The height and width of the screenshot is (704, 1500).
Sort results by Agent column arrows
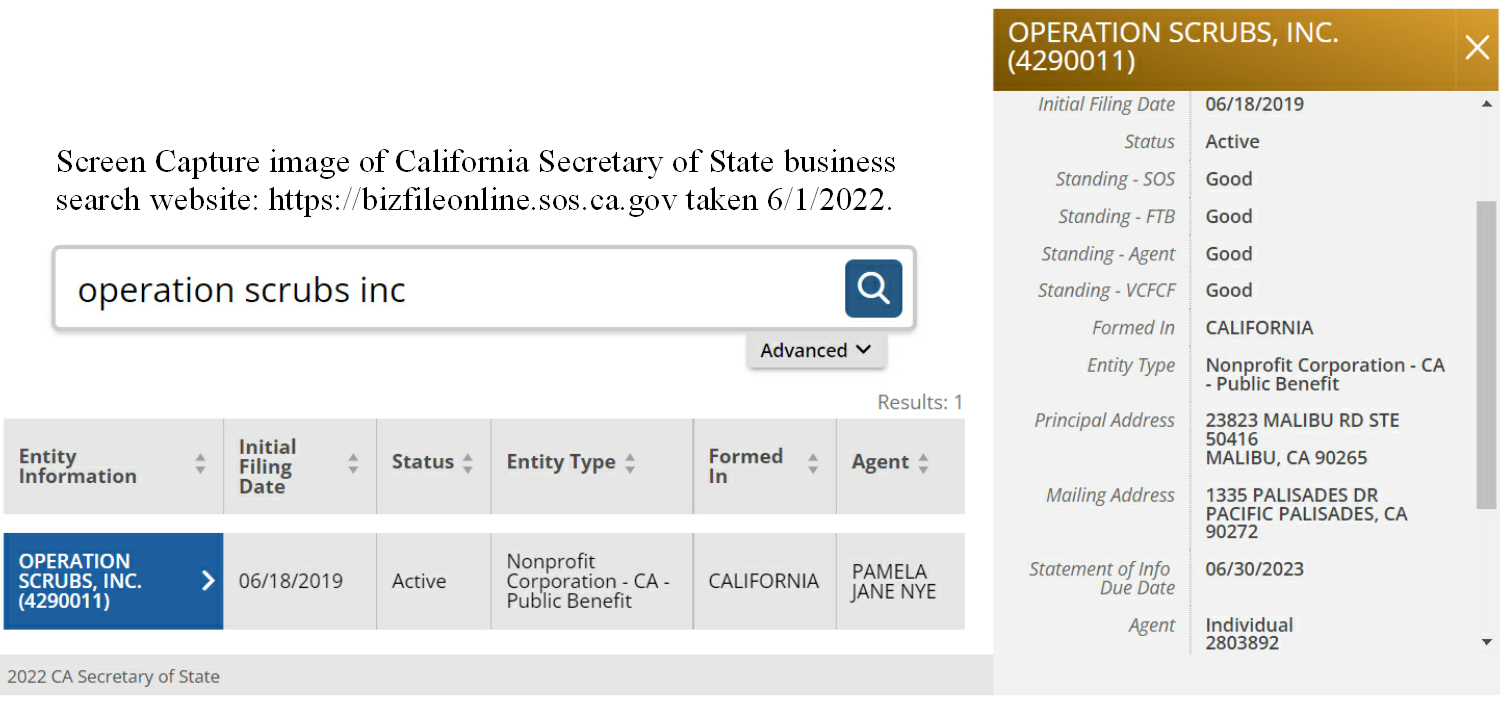point(923,463)
